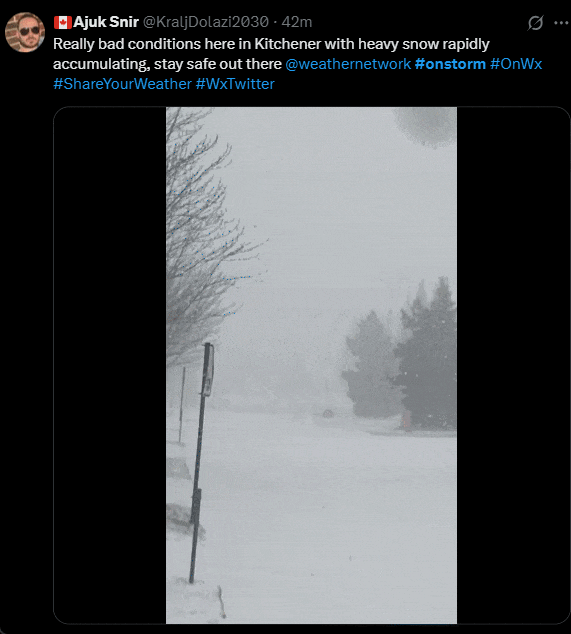This screenshot has height=634, width=571.
Task: Open the #OnWx hashtag
Action: point(516,64)
